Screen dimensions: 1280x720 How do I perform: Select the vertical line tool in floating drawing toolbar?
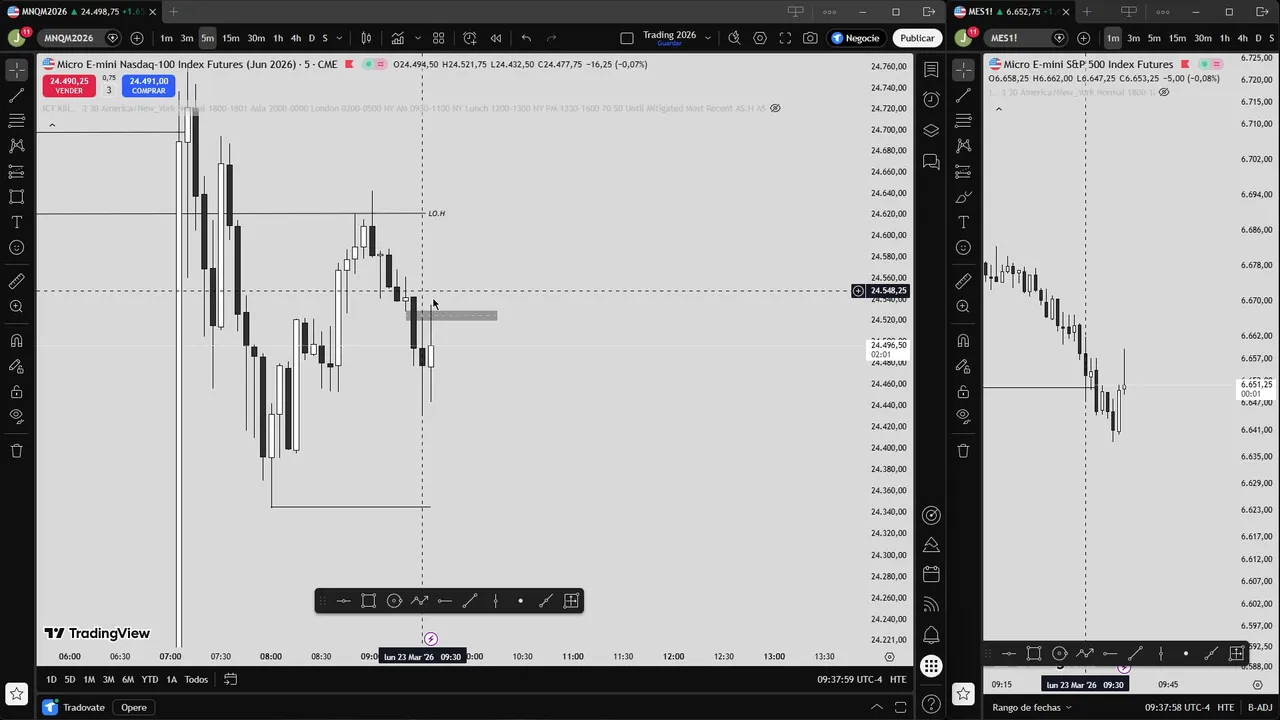point(495,601)
